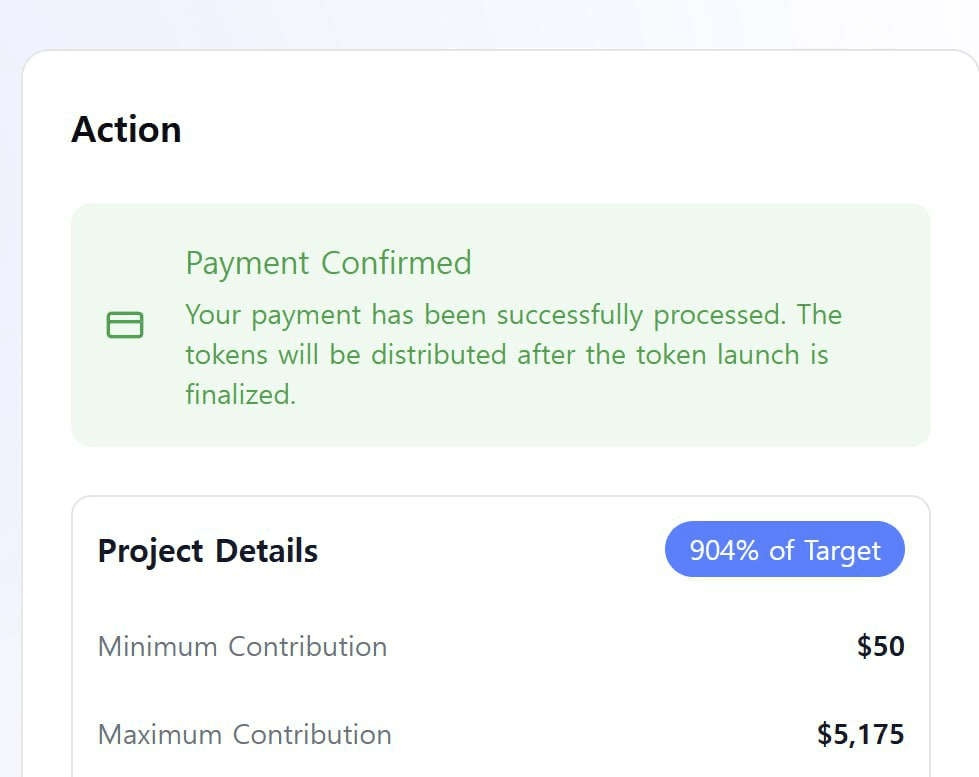Click the word finalized in the banner
This screenshot has height=777, width=979.
(x=240, y=395)
